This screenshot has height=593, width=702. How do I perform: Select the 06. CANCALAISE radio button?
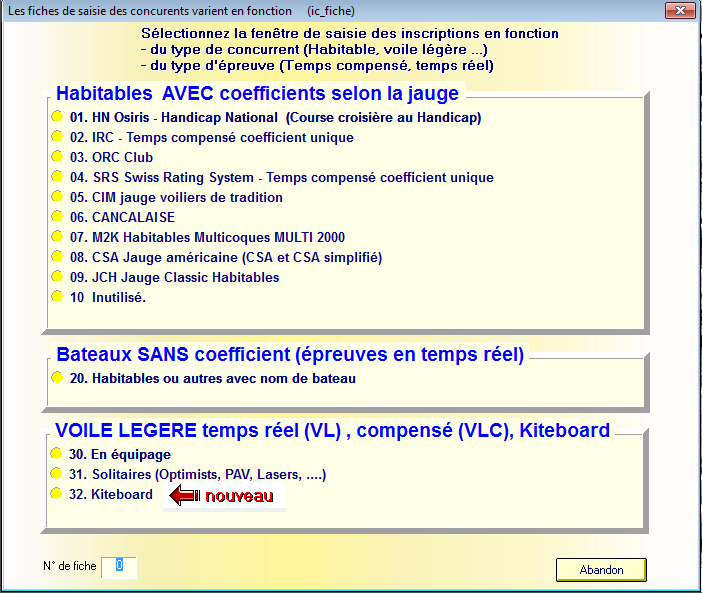[57, 217]
